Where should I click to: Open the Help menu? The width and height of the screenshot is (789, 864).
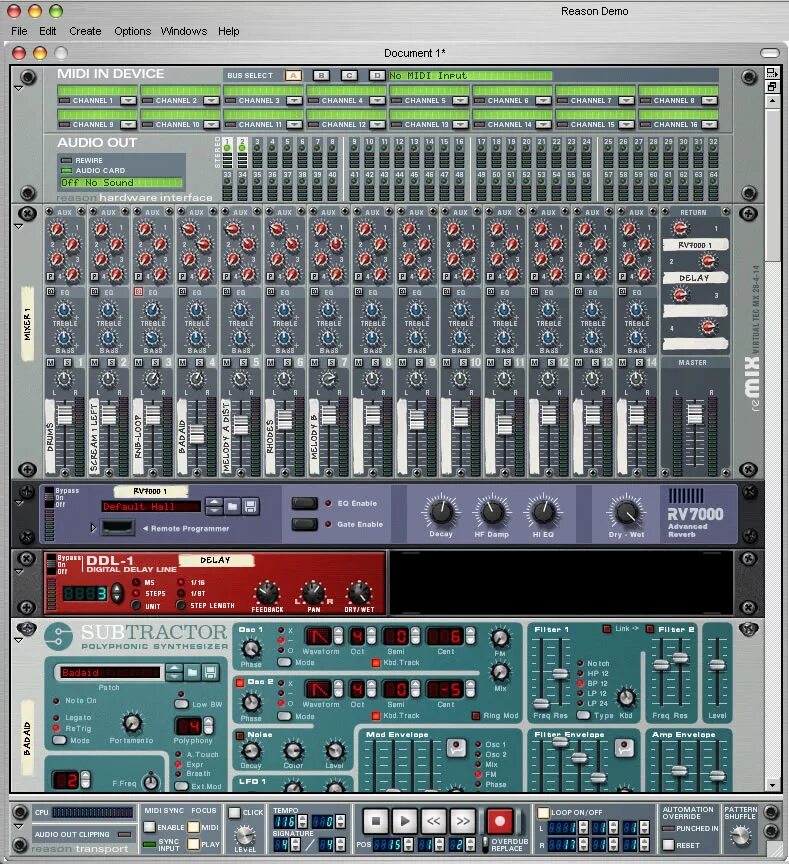click(x=228, y=31)
